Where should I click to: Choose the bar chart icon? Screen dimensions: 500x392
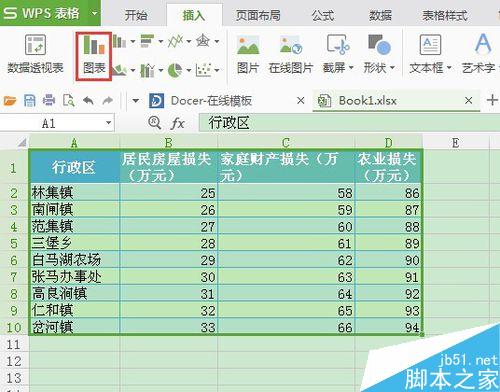pyautogui.click(x=148, y=41)
